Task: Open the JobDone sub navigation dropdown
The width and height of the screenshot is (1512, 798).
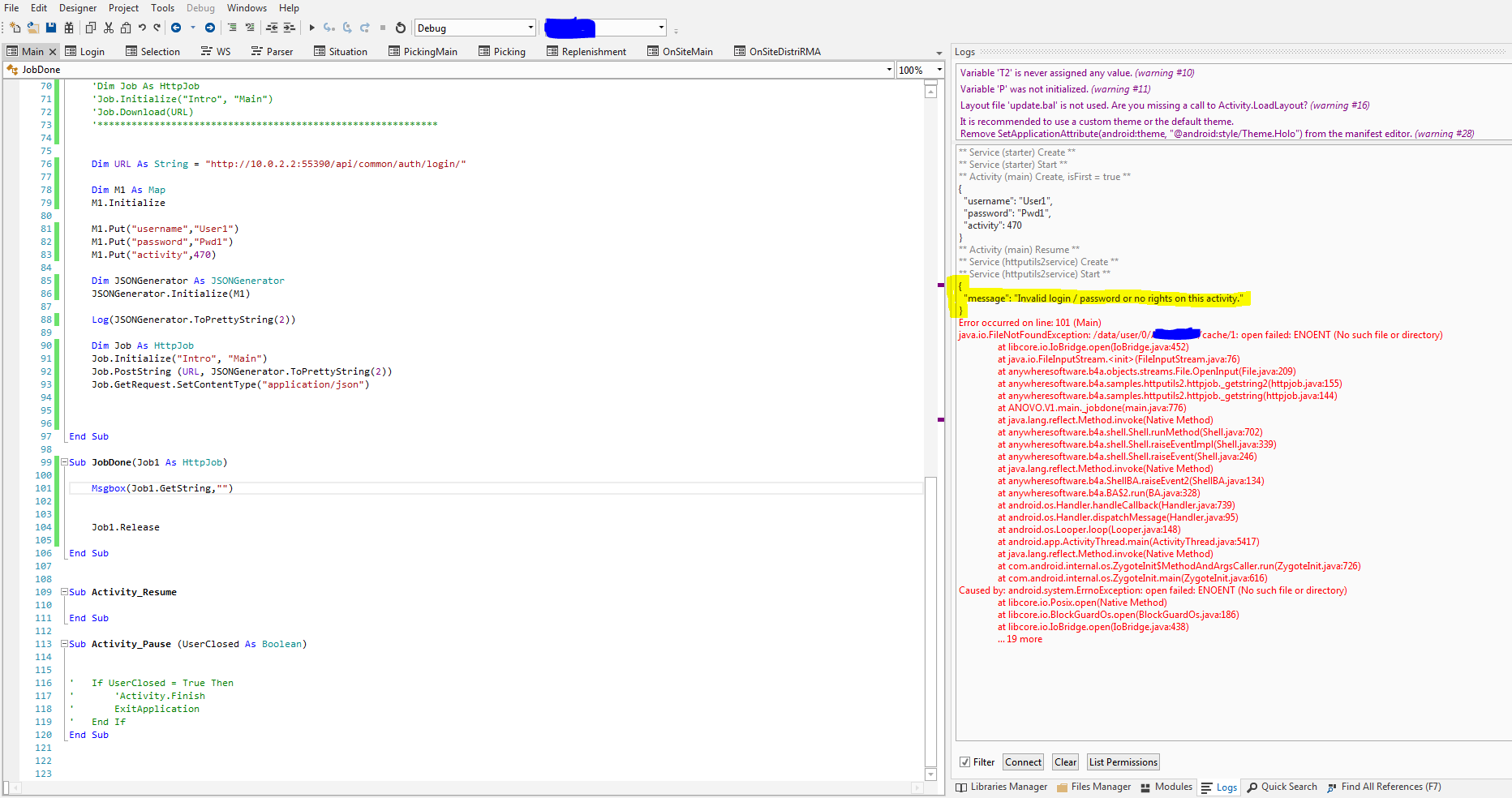Action: 889,70
